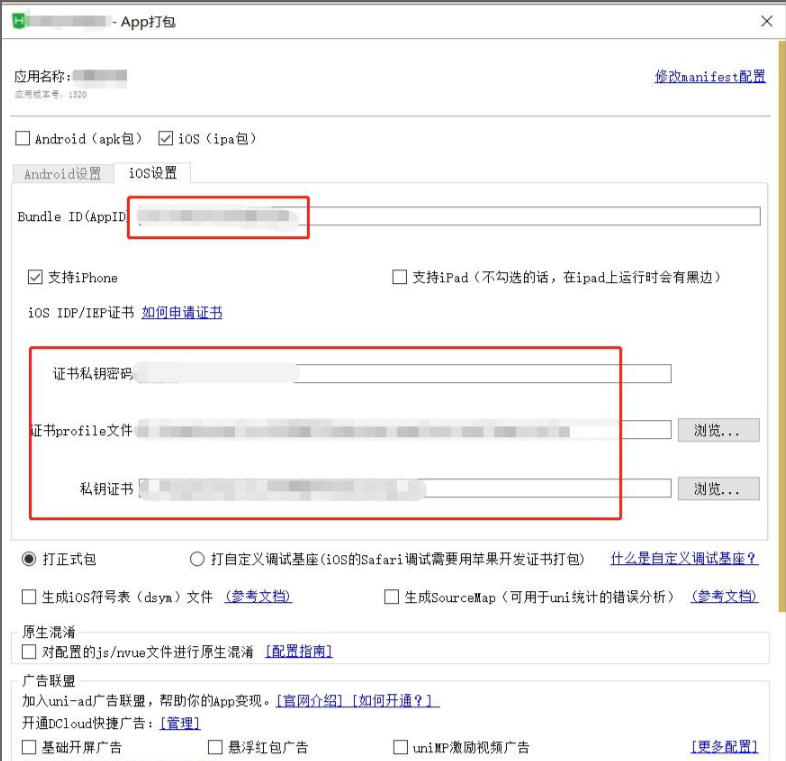786x761 pixels.
Task: Browse for the 证书profile文件
Action: [x=718, y=430]
